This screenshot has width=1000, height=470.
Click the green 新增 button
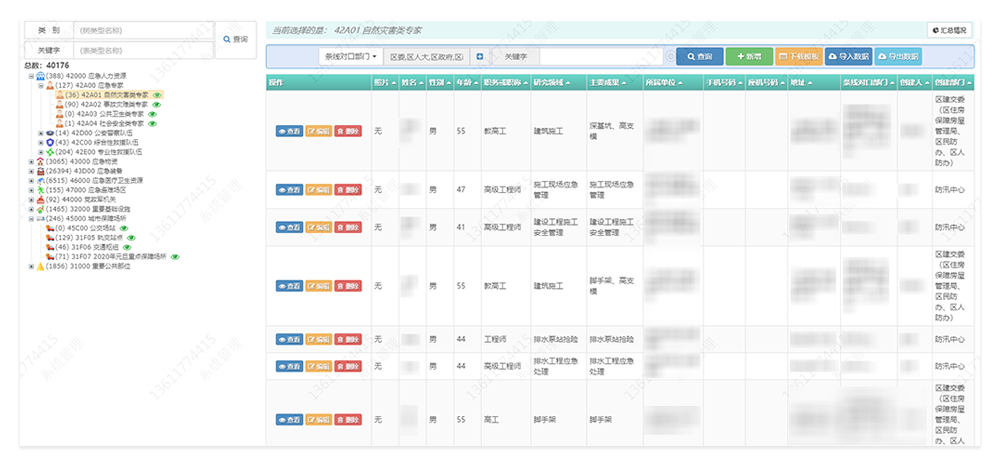click(x=747, y=57)
